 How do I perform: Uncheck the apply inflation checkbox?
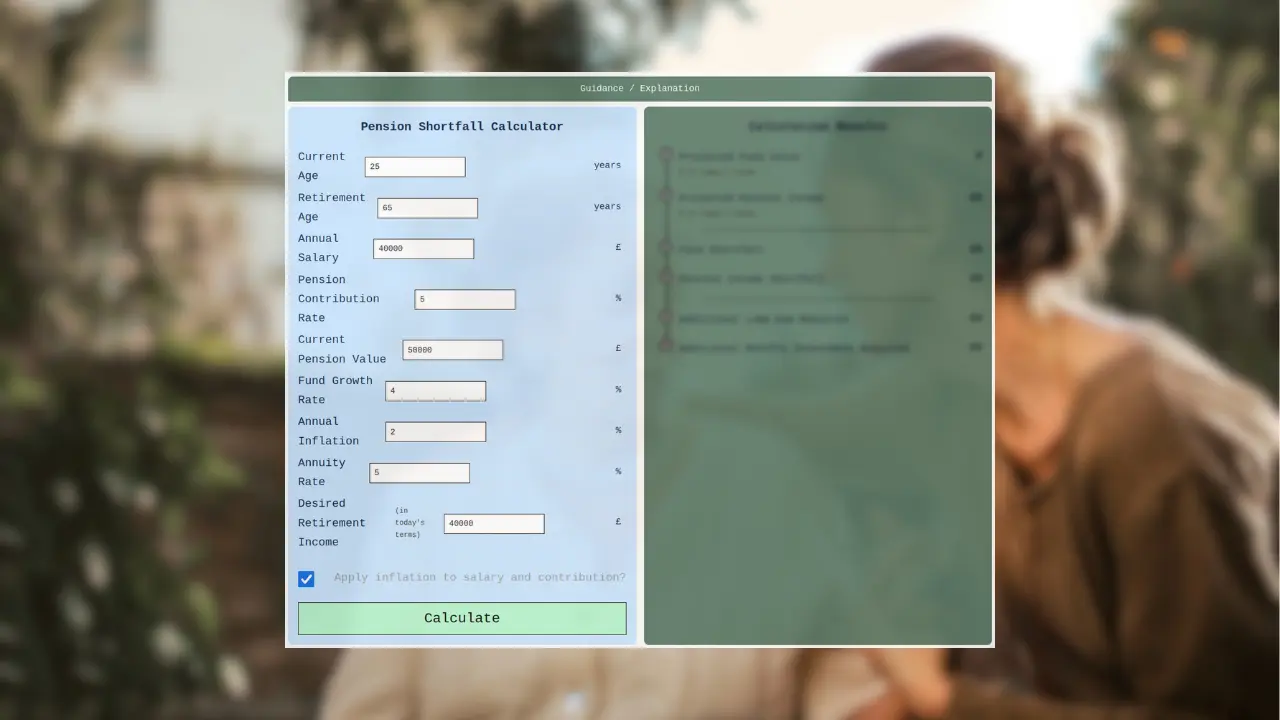point(306,579)
